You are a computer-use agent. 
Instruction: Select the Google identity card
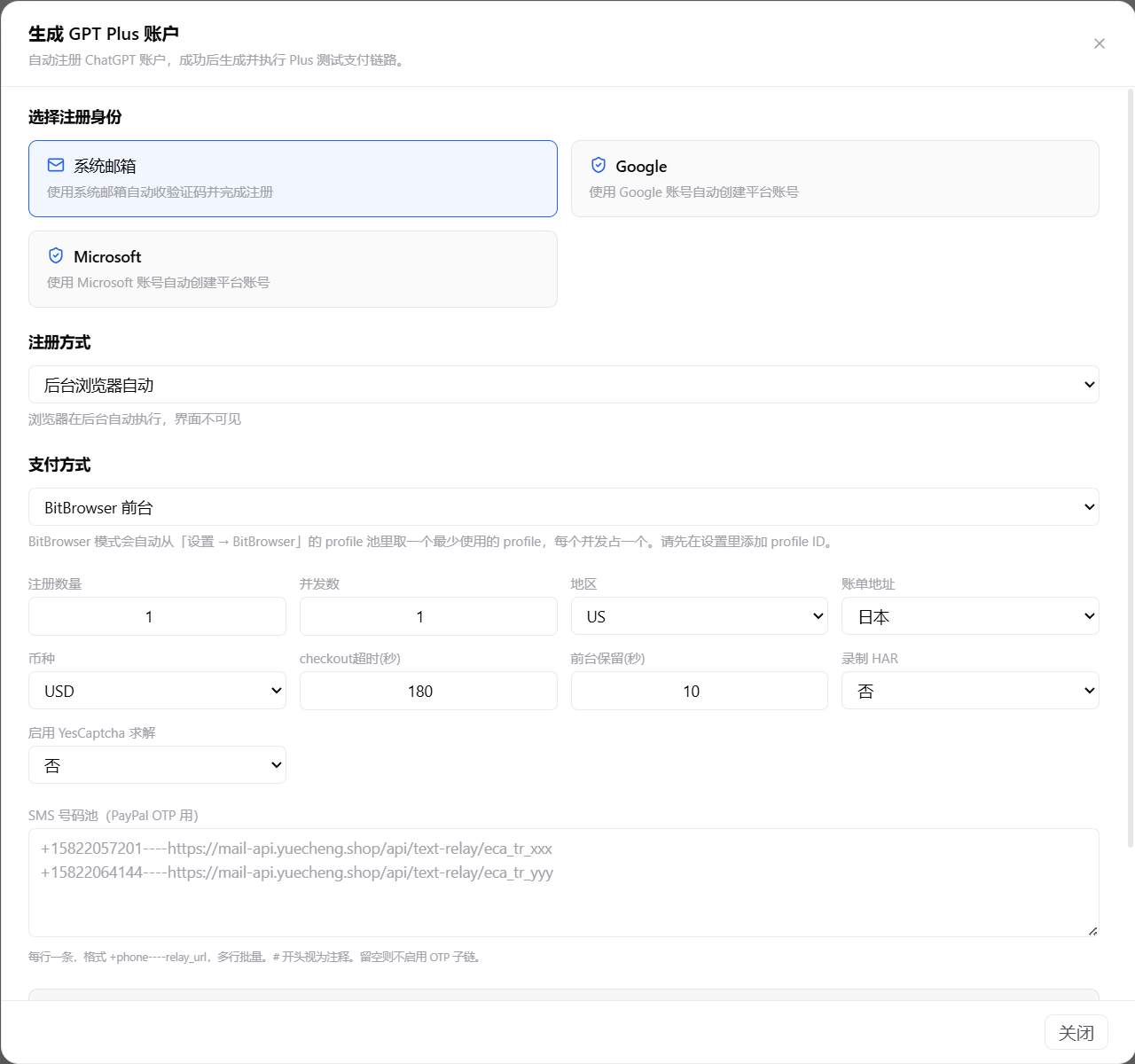pos(835,178)
